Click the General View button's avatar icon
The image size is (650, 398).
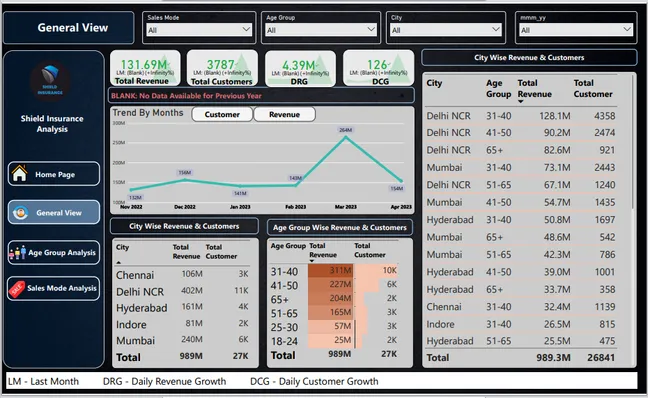[20, 213]
